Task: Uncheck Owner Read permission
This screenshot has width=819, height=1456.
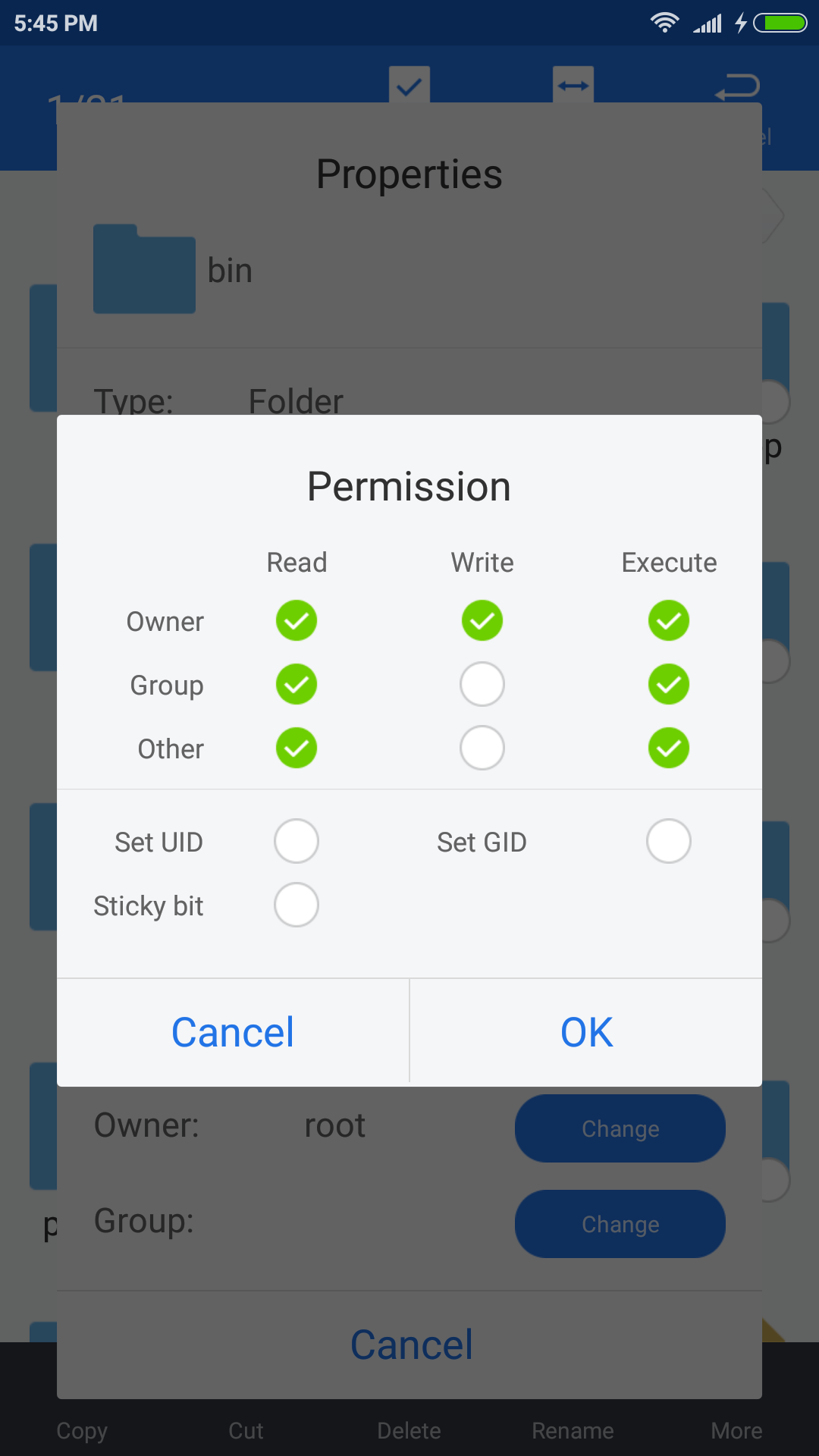Action: (297, 621)
